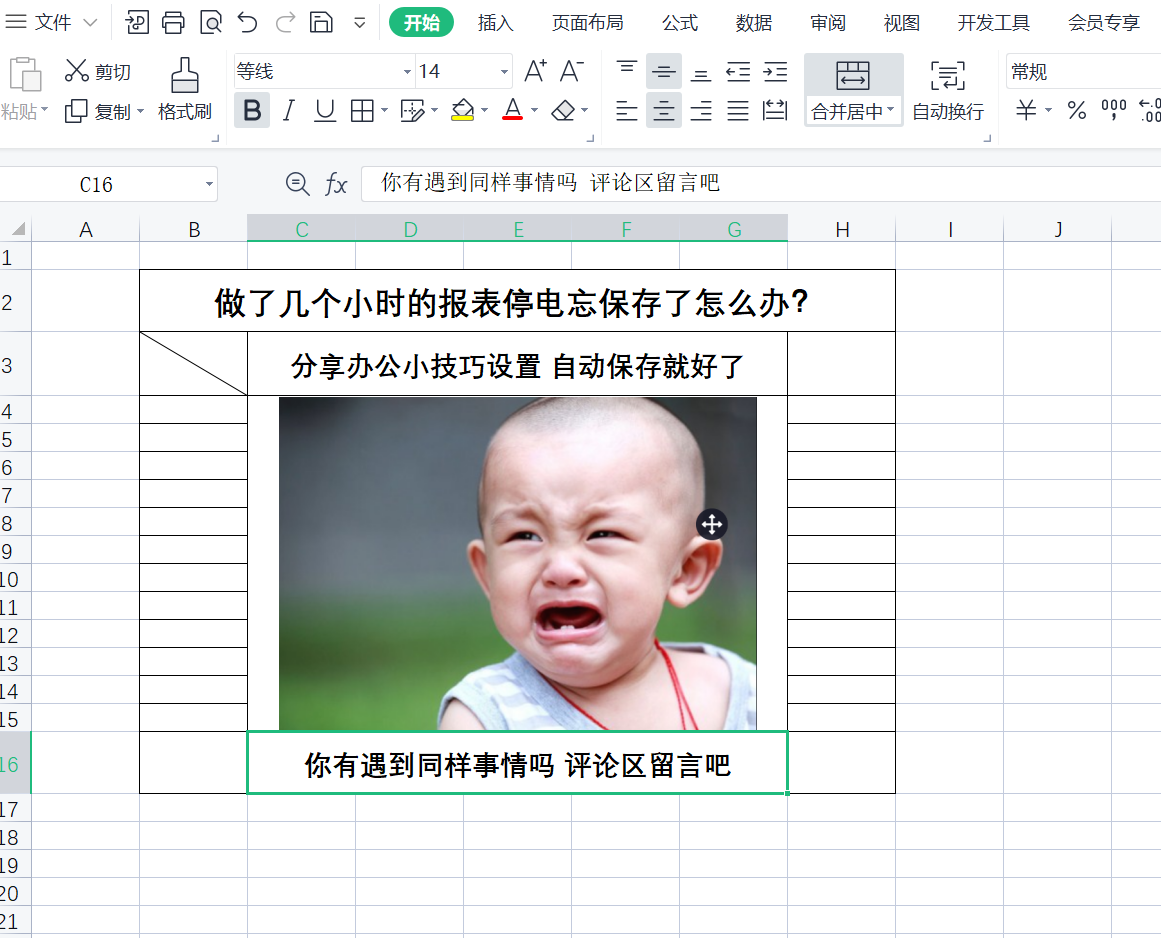Open the 数据 tab
This screenshot has width=1161, height=938.
[754, 23]
